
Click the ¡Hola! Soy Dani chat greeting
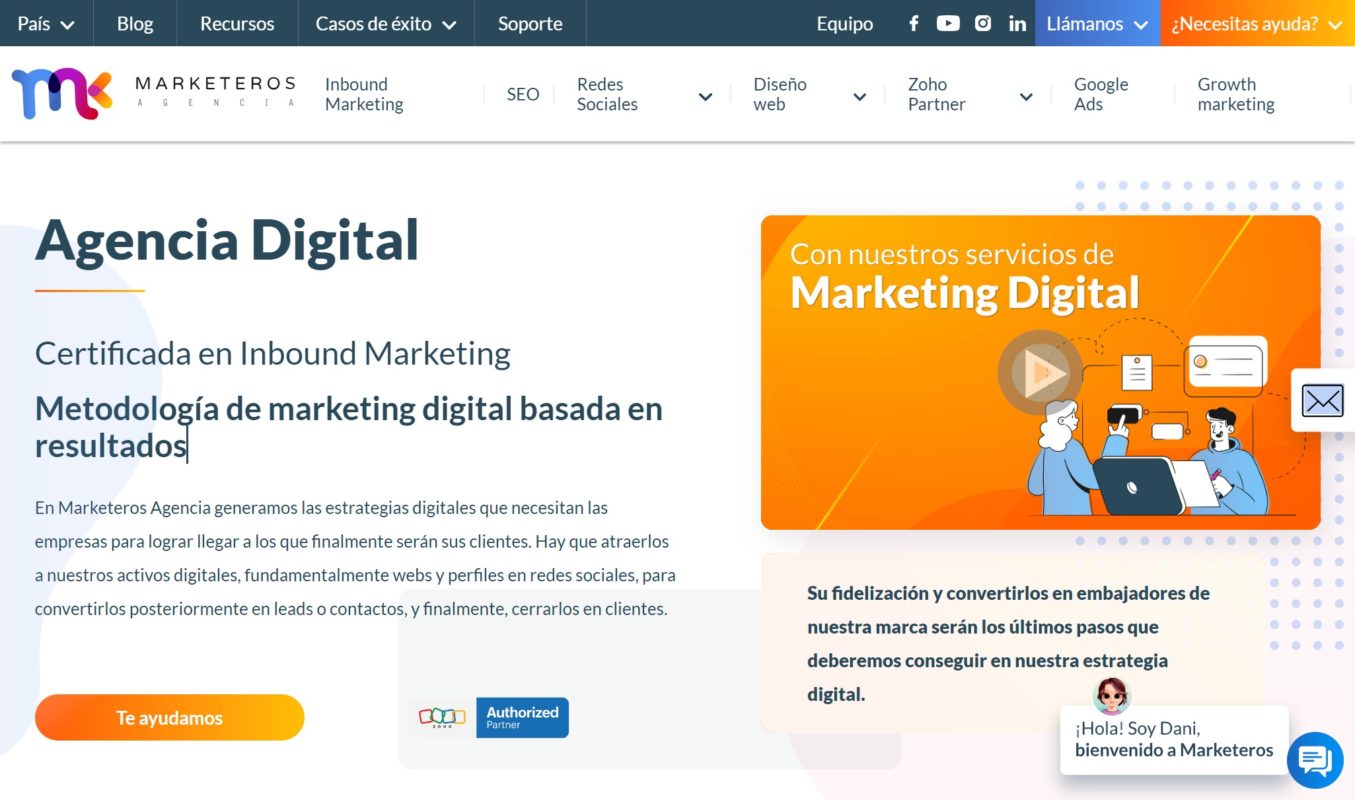[1174, 739]
